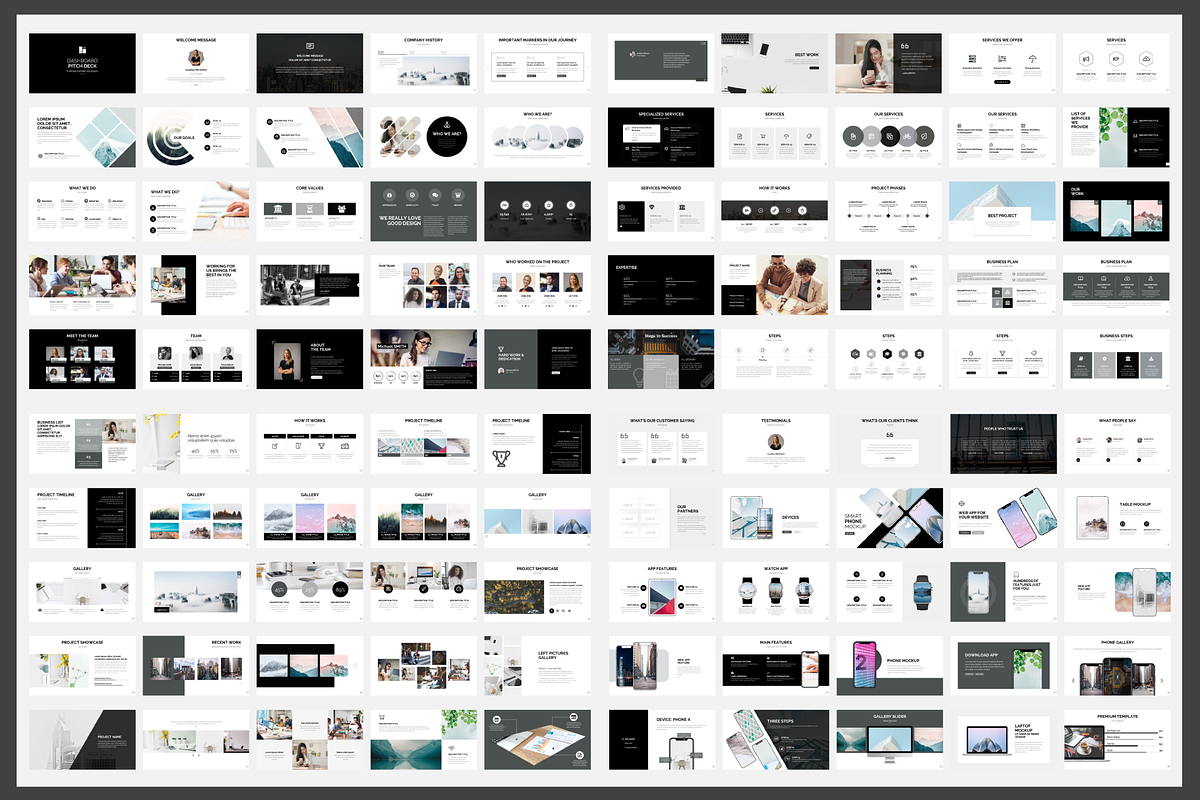Open the People Who Trust Us slide
Viewport: 1200px width, 800px height.
pos(1002,444)
